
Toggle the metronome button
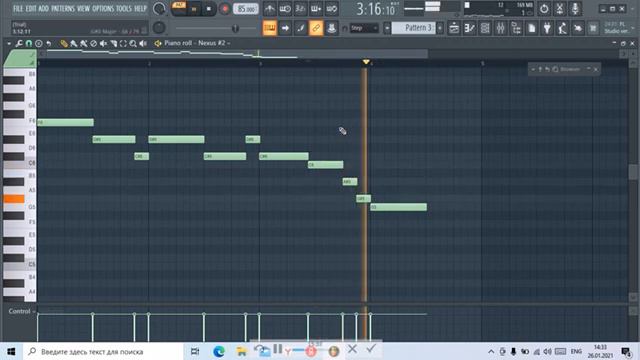click(x=269, y=9)
